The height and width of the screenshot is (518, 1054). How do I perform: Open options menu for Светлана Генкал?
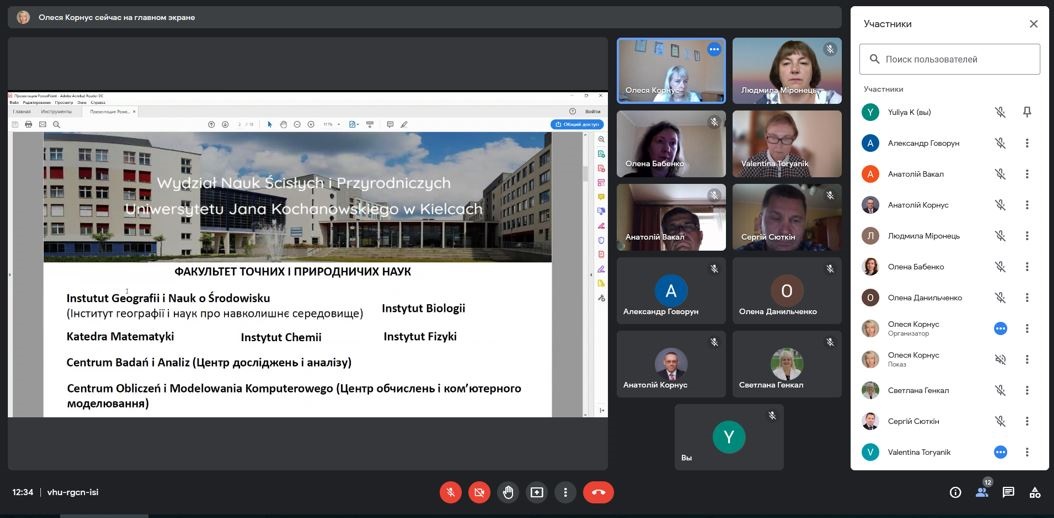pyautogui.click(x=1027, y=390)
